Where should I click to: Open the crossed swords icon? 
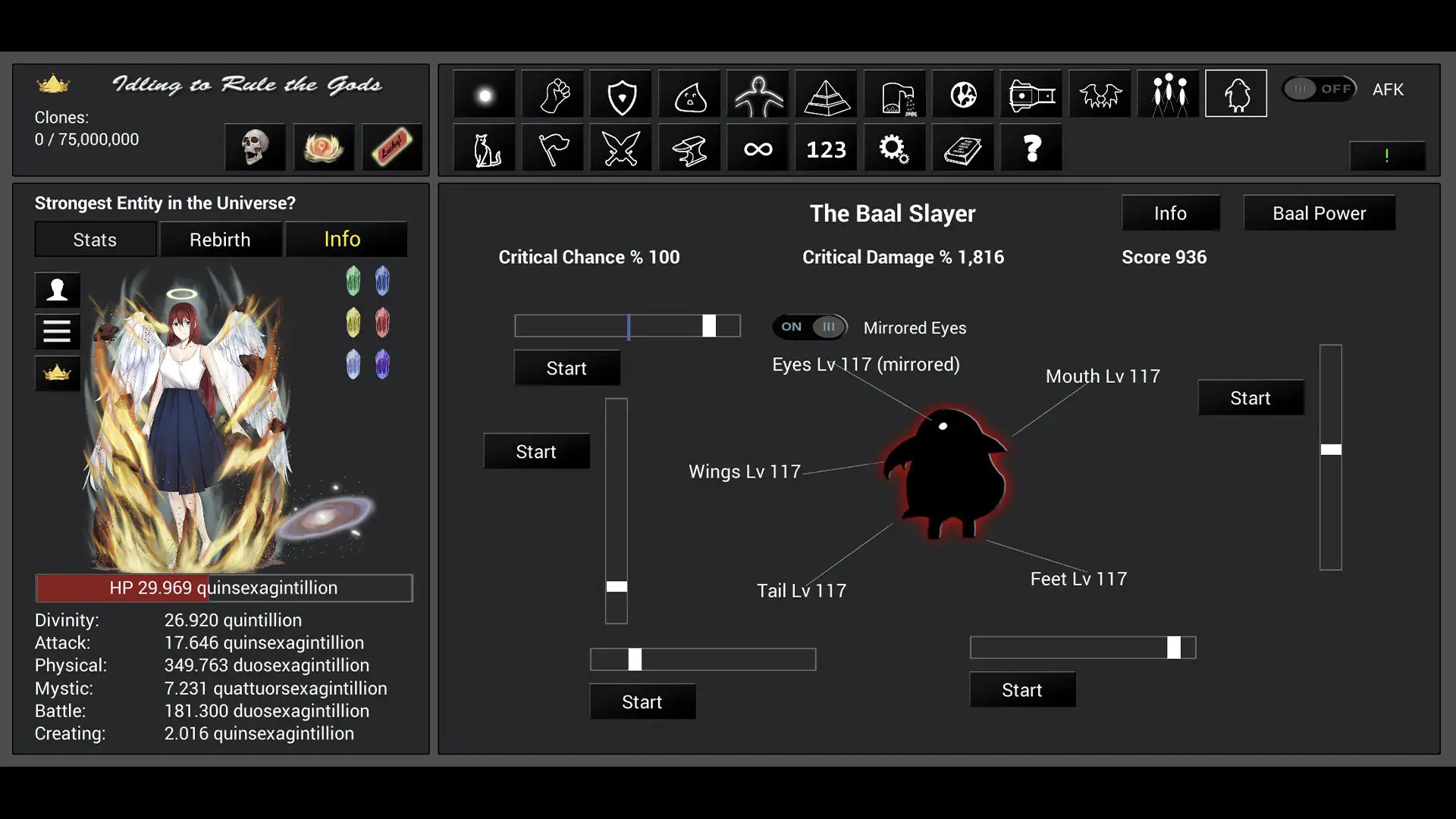(x=621, y=149)
